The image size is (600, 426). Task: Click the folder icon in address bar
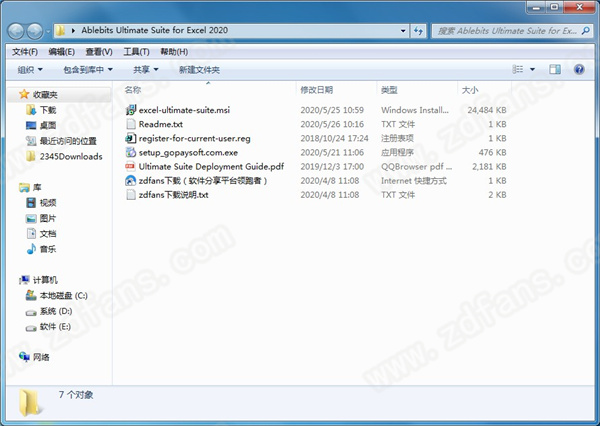click(x=60, y=31)
